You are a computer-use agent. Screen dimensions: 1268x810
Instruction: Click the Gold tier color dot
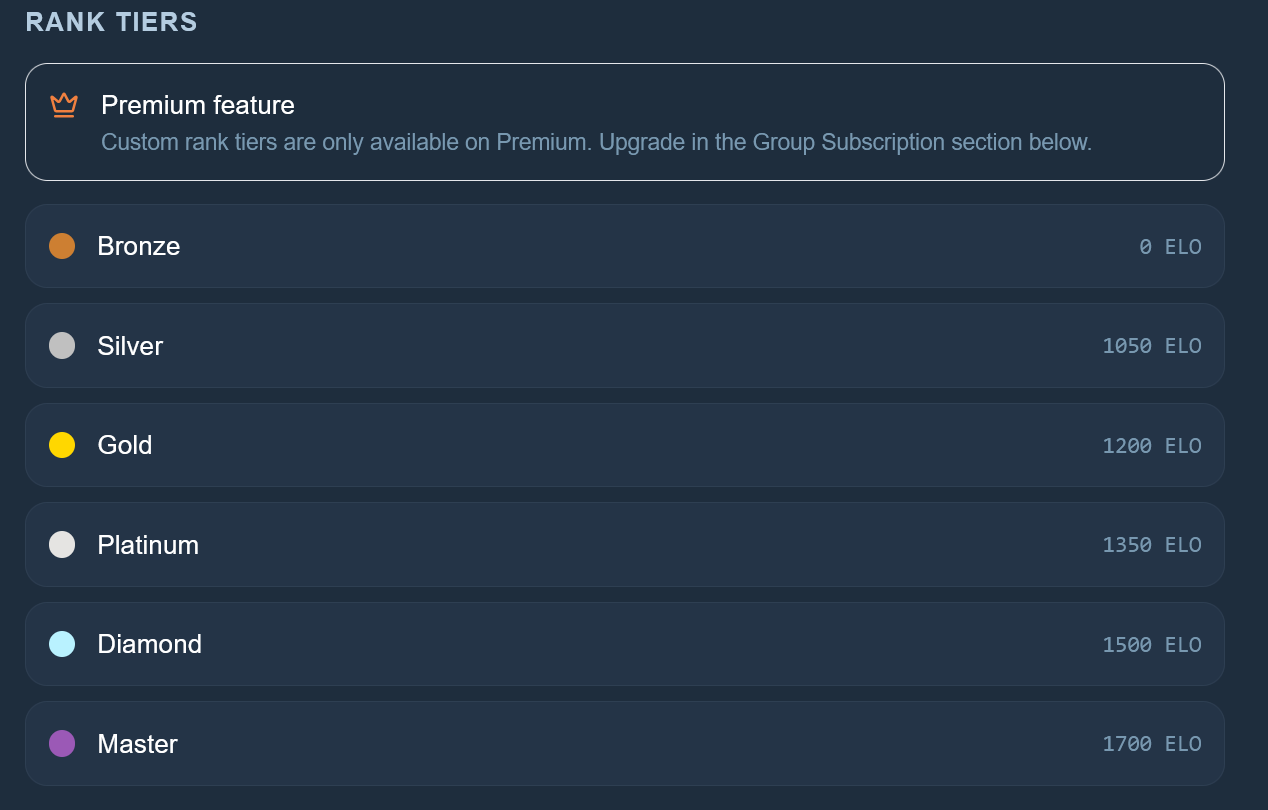point(62,445)
